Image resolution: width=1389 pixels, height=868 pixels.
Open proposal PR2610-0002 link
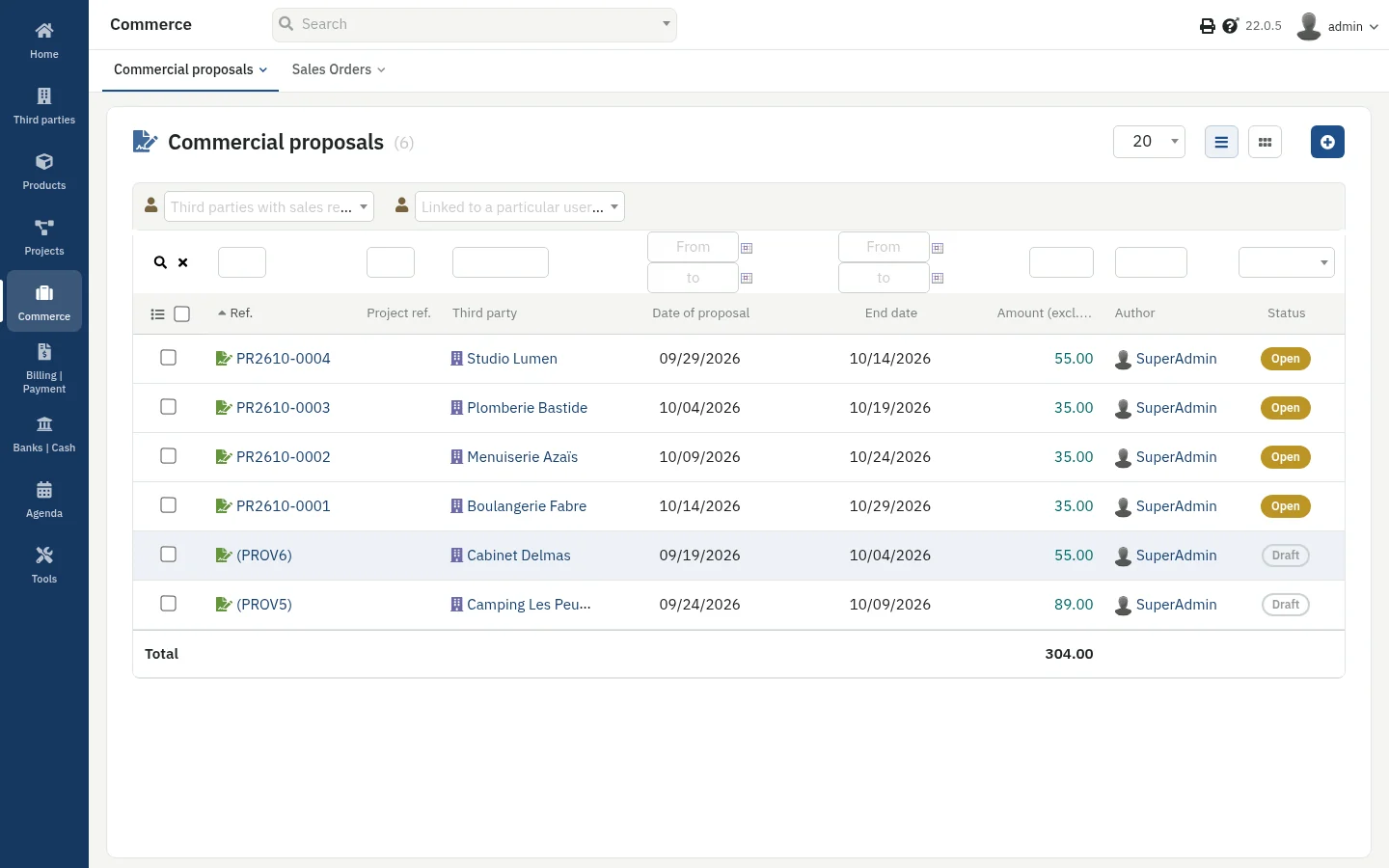283,457
